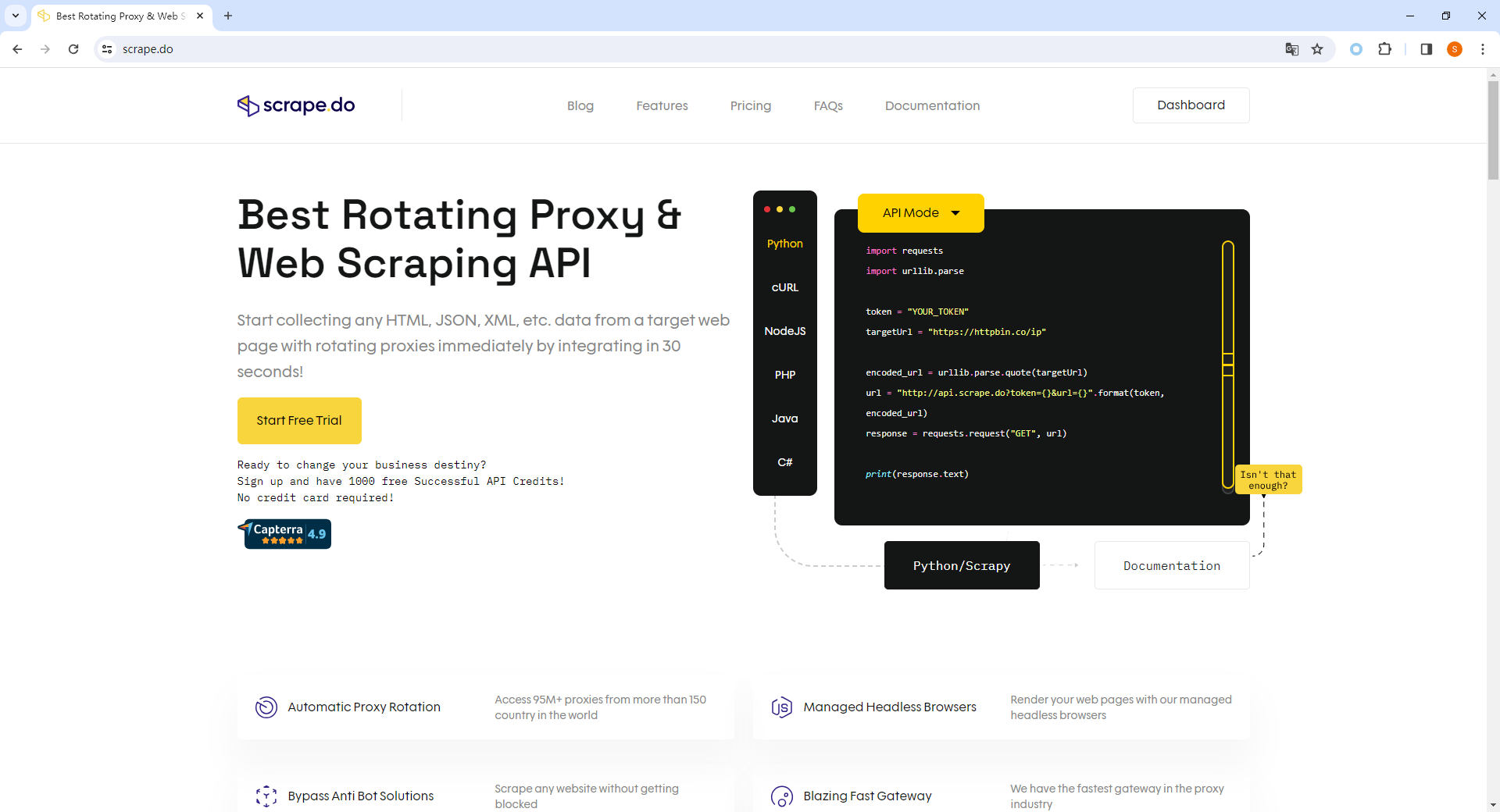This screenshot has height=812, width=1500.
Task: Bookmark this page with the star
Action: click(x=1317, y=49)
